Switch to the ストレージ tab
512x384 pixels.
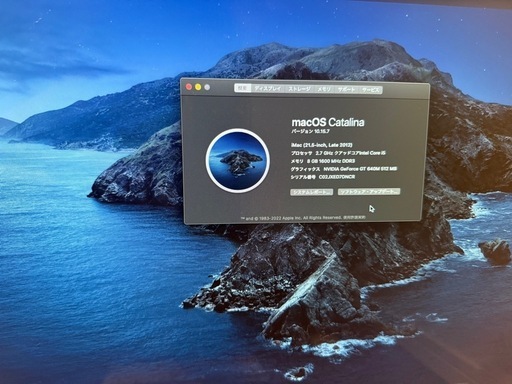[x=299, y=89]
